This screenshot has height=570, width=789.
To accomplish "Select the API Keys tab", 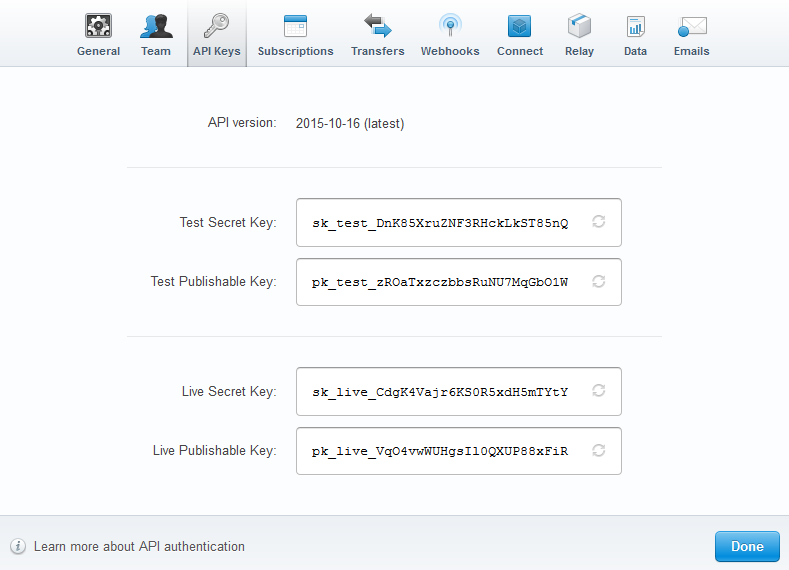I will point(216,35).
